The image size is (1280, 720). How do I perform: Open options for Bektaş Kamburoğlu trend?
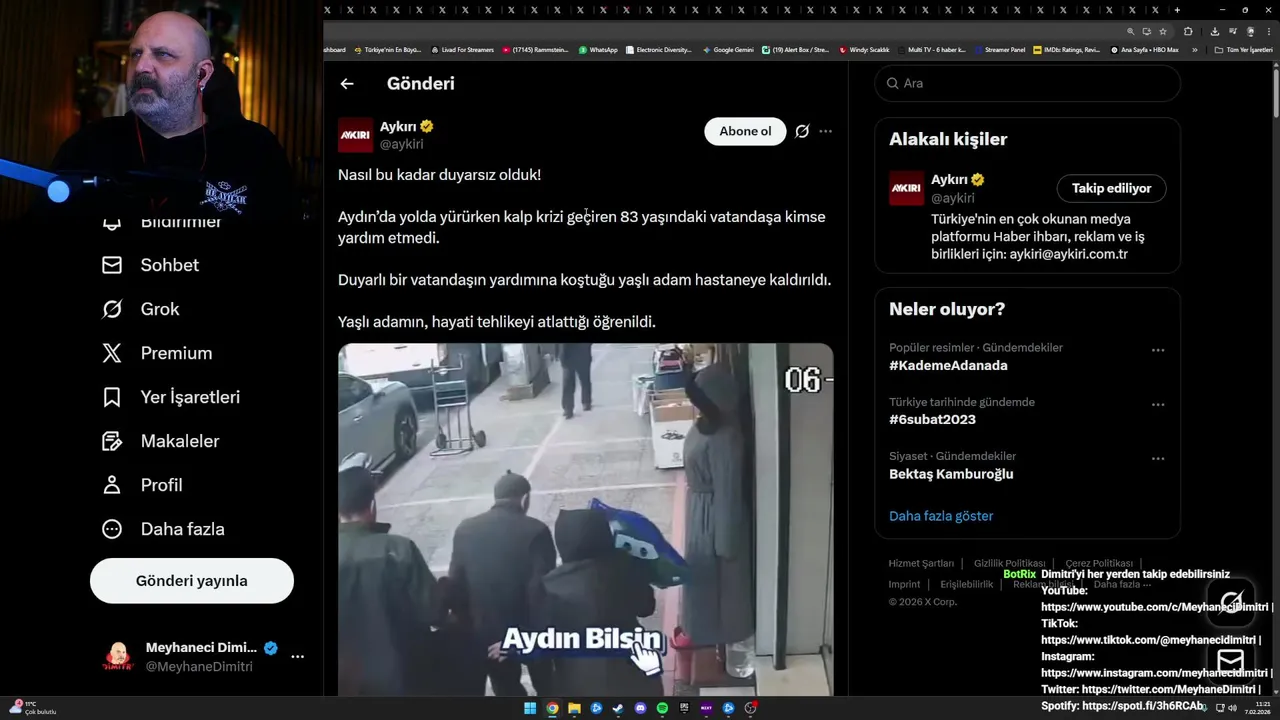coord(1158,458)
